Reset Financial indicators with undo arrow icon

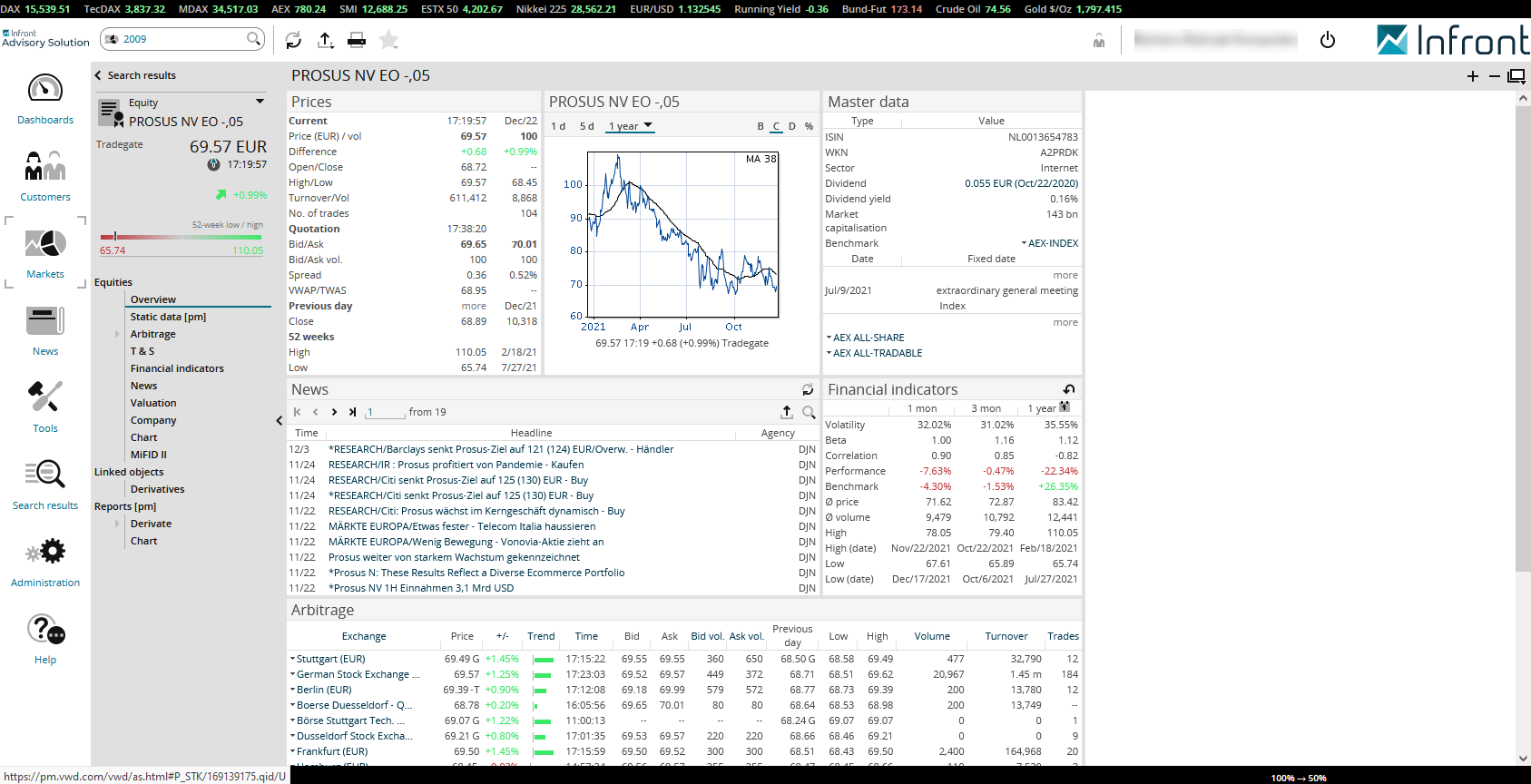(1069, 389)
